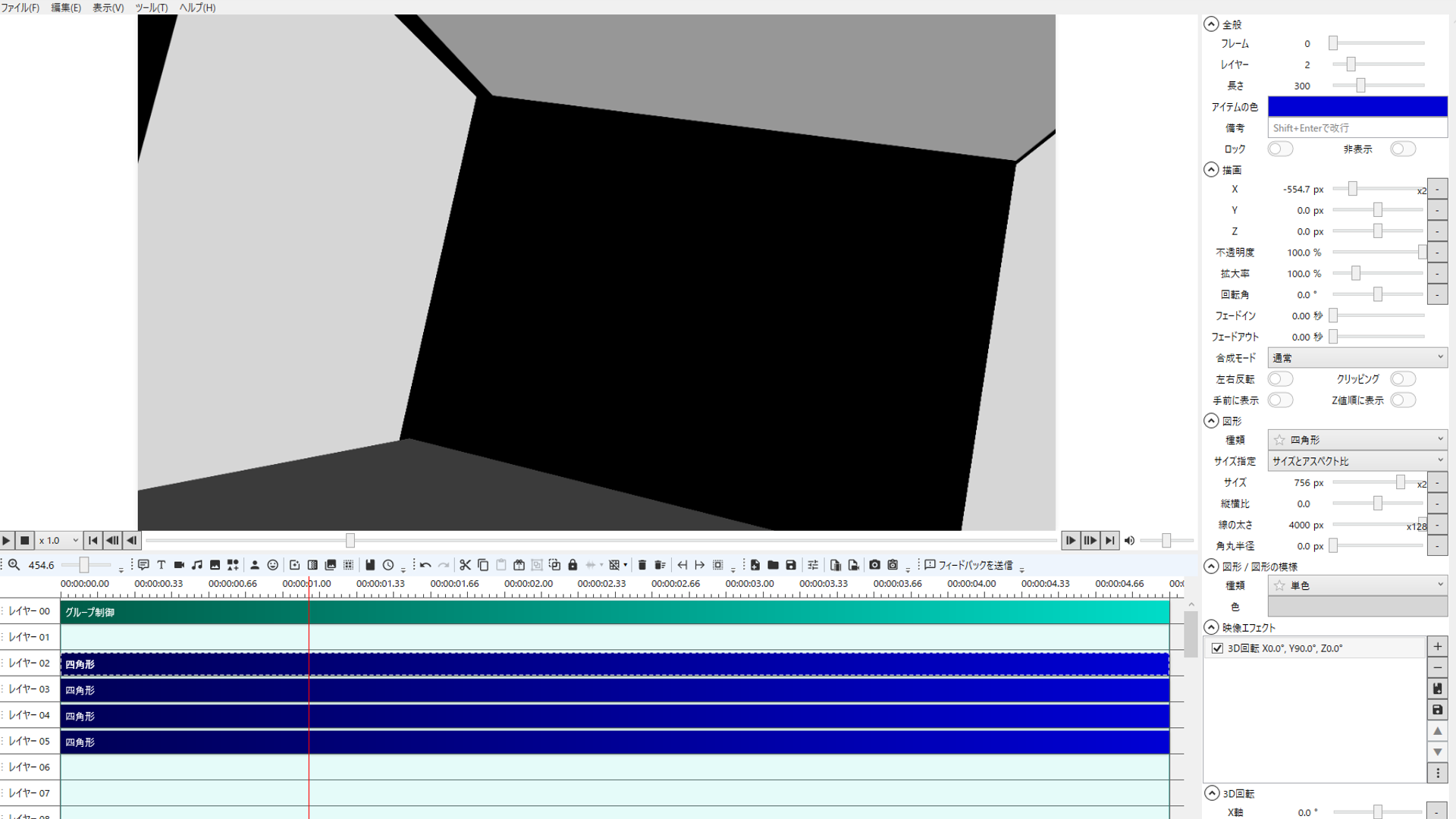The image size is (1456, 819).
Task: Open the ファイル(F) menu
Action: click(20, 8)
